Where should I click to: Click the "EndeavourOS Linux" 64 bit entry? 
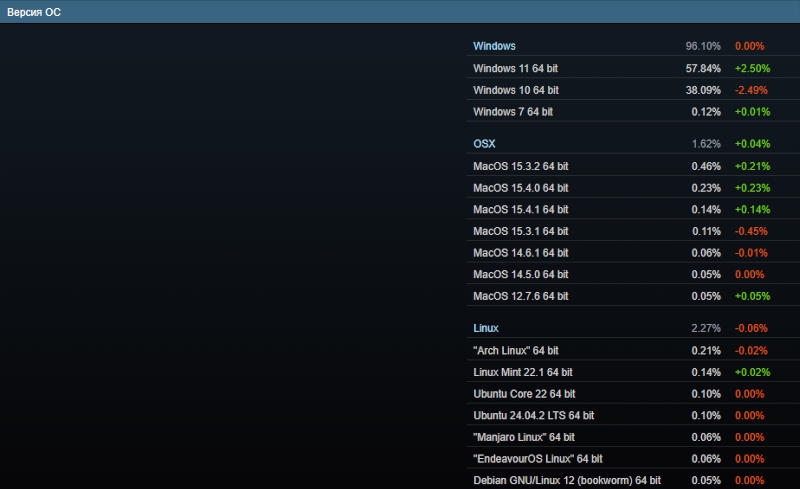point(537,459)
